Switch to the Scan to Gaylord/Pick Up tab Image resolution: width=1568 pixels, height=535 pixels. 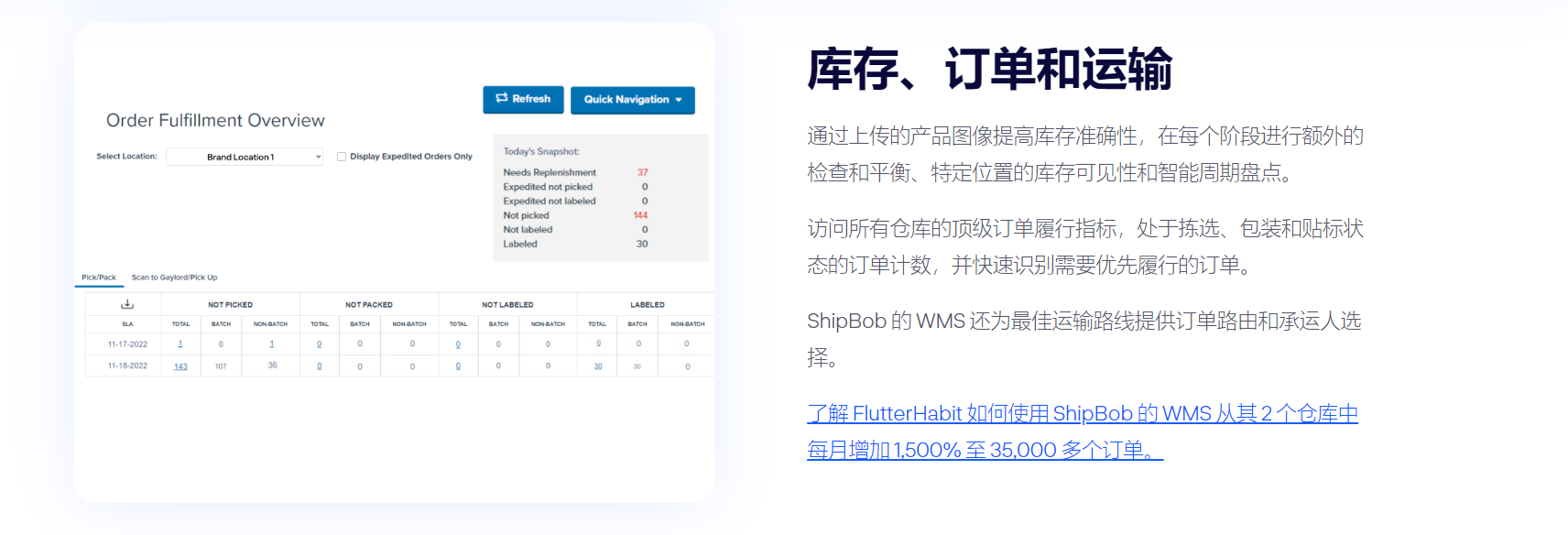pos(174,278)
